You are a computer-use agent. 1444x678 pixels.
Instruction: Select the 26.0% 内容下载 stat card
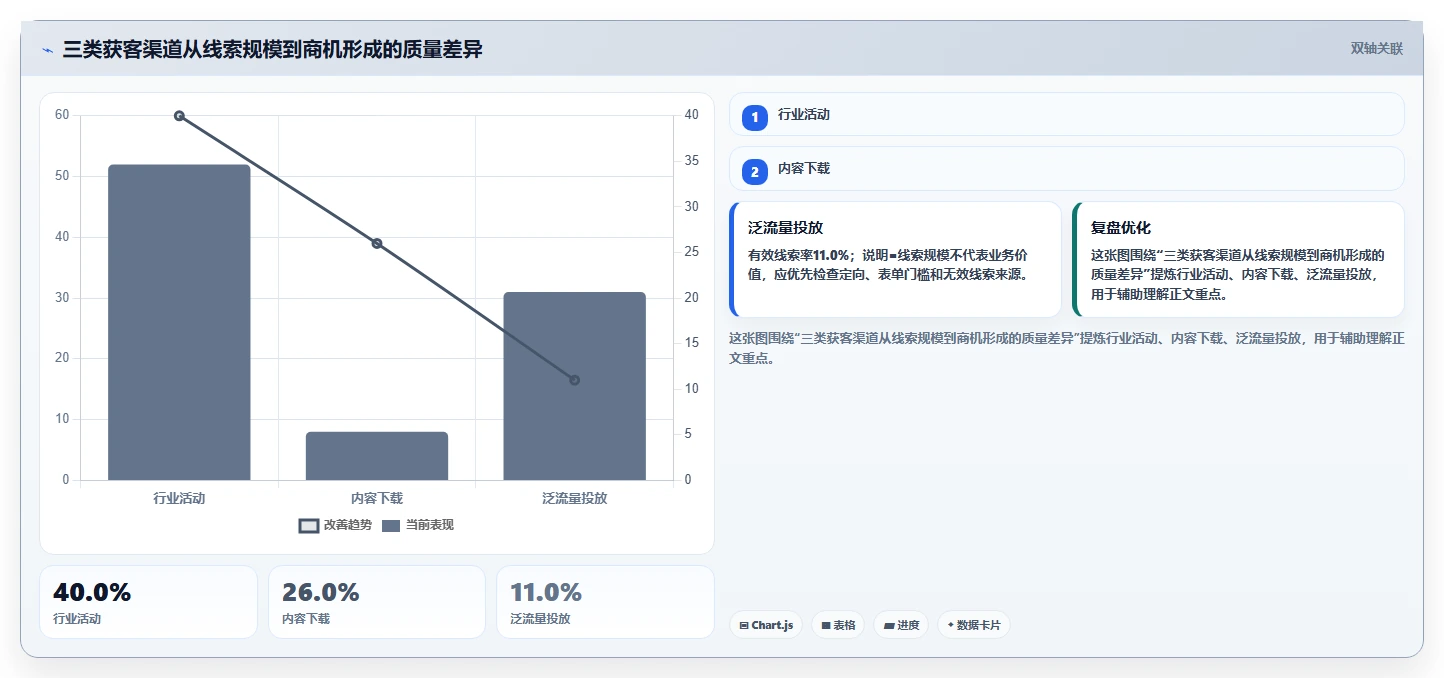pyautogui.click(x=376, y=602)
